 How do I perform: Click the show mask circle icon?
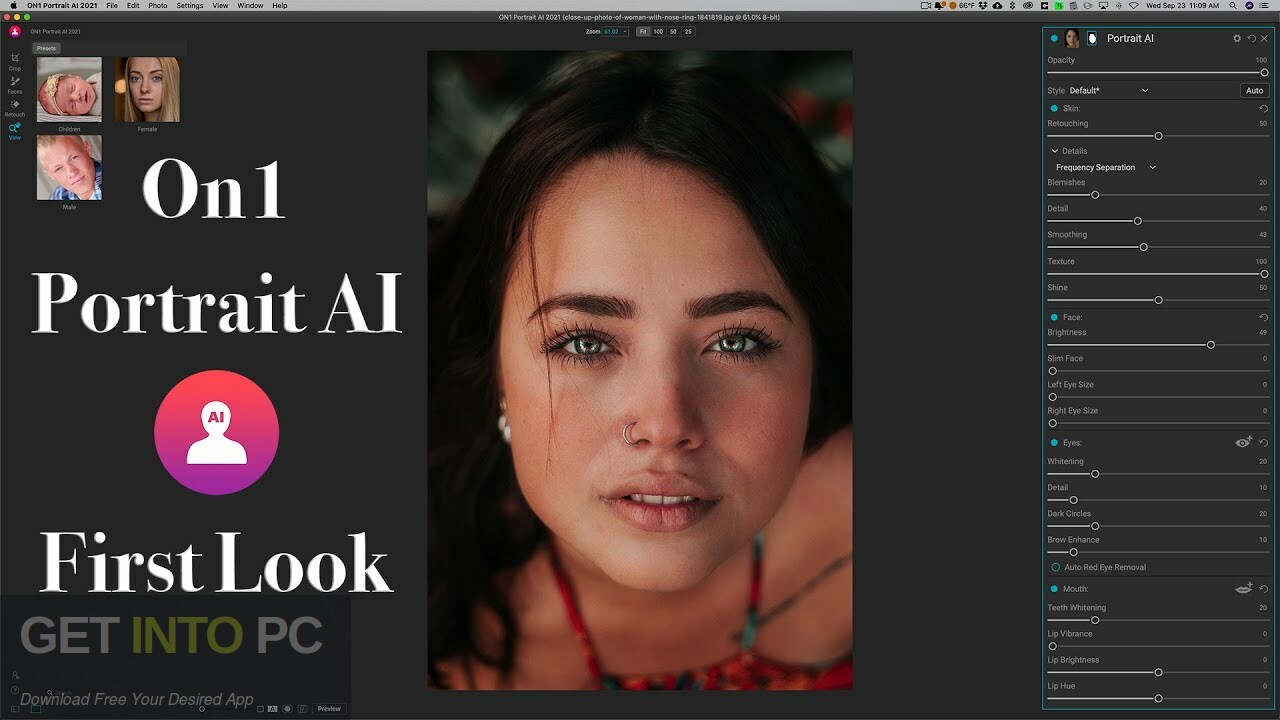287,709
